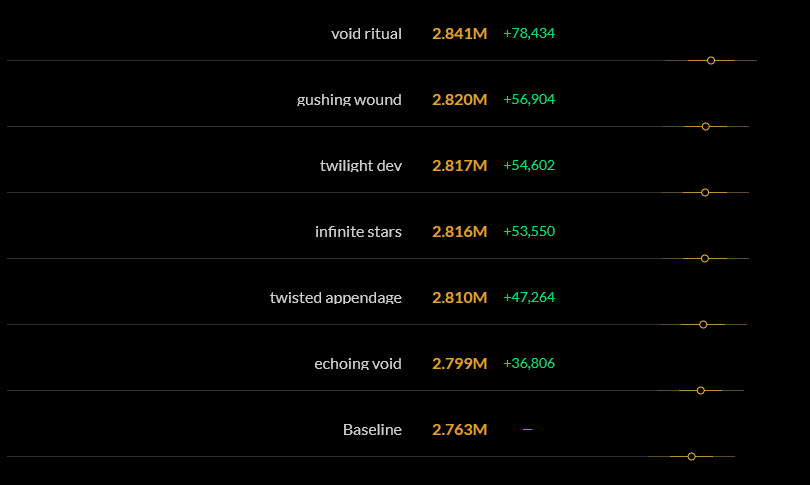This screenshot has height=485, width=810.
Task: Click the void ritual range marker circle
Action: click(711, 60)
